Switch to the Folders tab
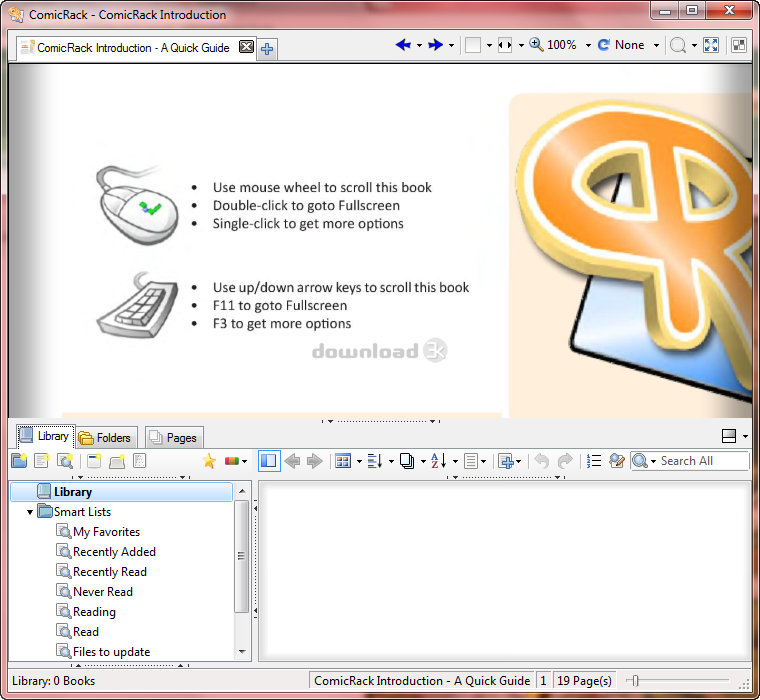The width and height of the screenshot is (760, 700). (x=107, y=438)
